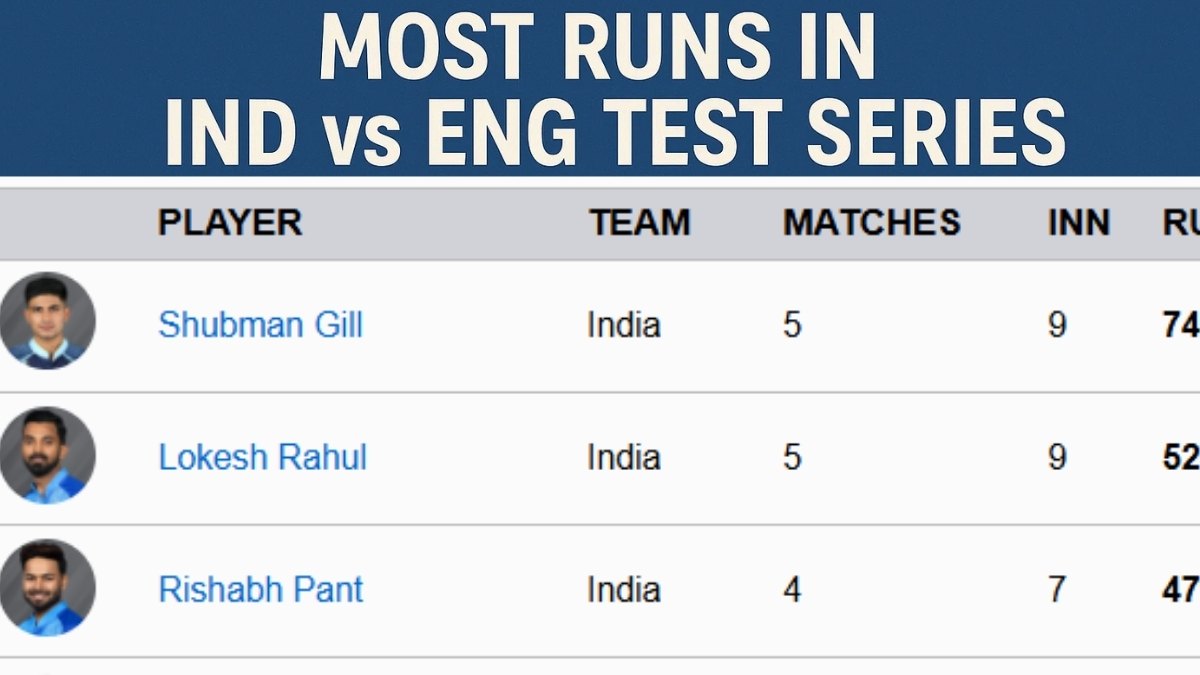
Task: Click matches value 4 for Rishabh Pant
Action: pyautogui.click(x=792, y=589)
